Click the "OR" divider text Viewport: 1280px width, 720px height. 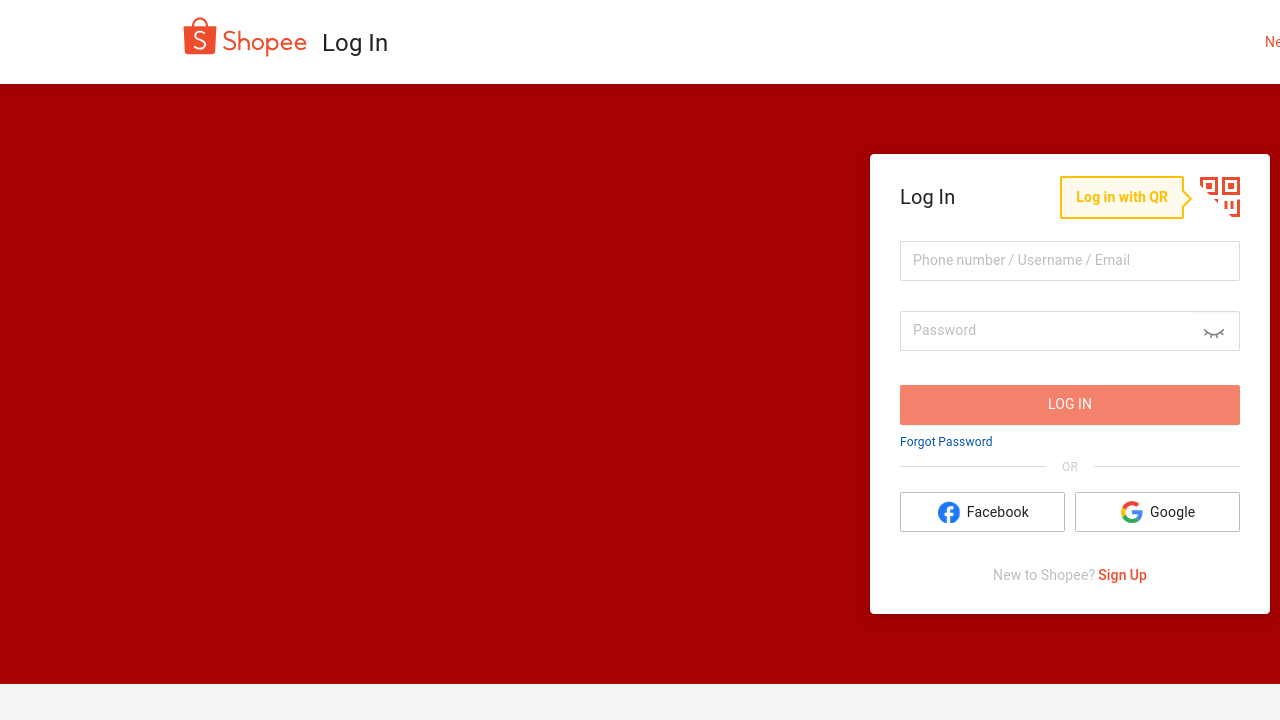[1070, 467]
